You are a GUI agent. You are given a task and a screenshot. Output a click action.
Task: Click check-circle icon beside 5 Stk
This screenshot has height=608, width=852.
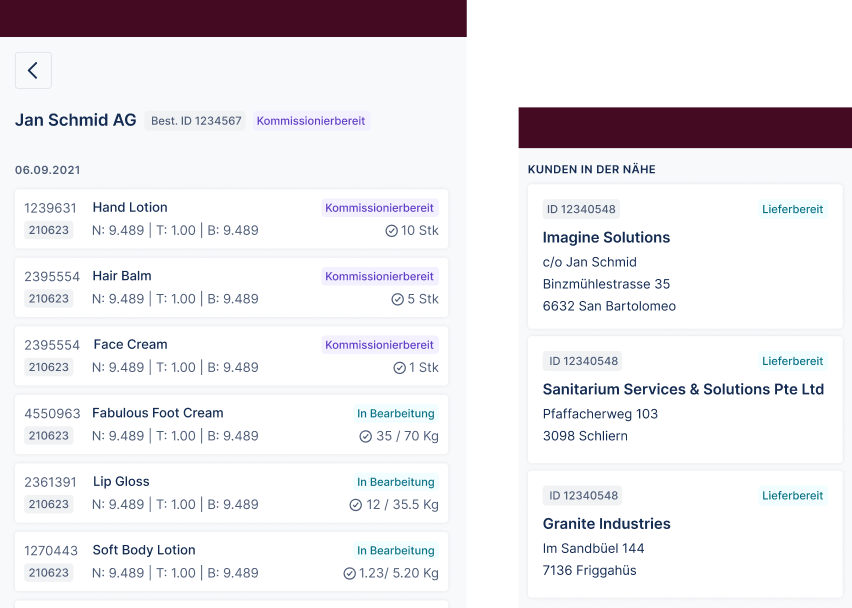coord(398,299)
